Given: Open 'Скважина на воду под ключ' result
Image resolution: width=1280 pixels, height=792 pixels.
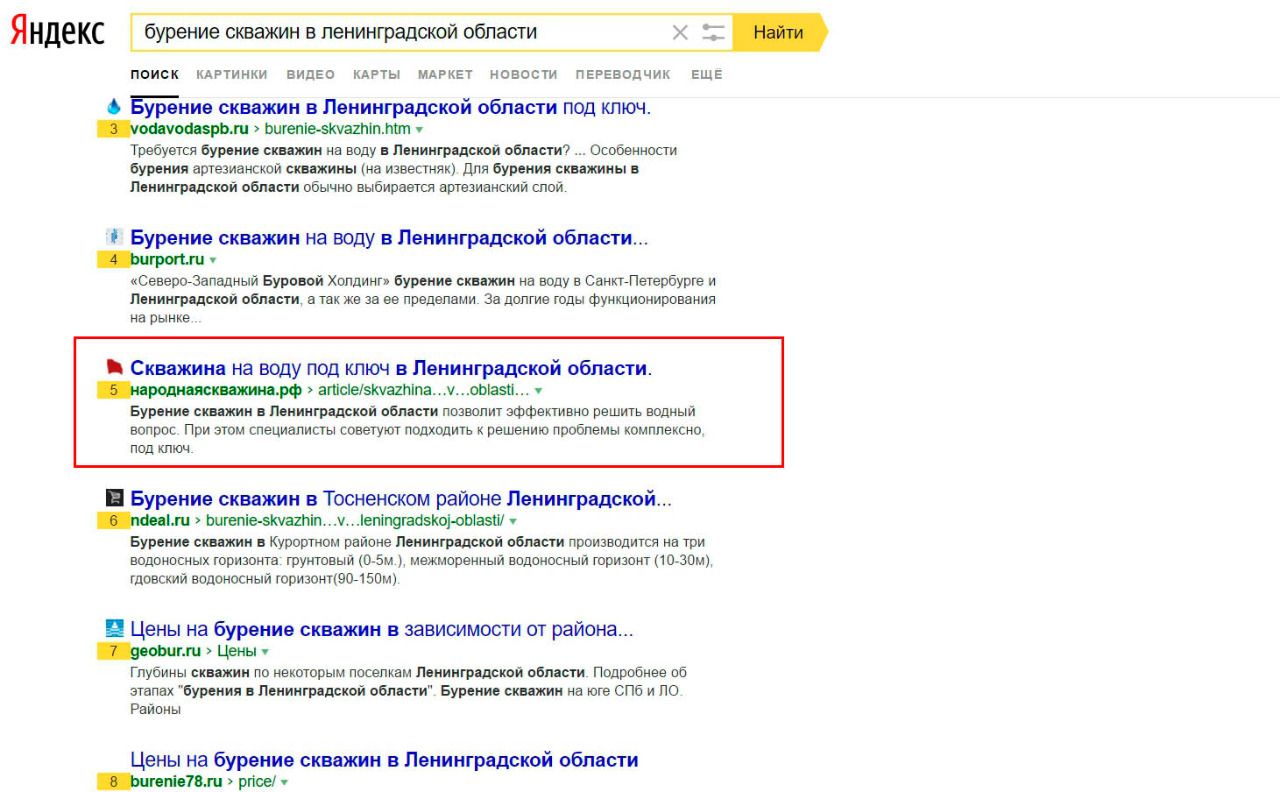Looking at the screenshot, I should click(x=390, y=368).
